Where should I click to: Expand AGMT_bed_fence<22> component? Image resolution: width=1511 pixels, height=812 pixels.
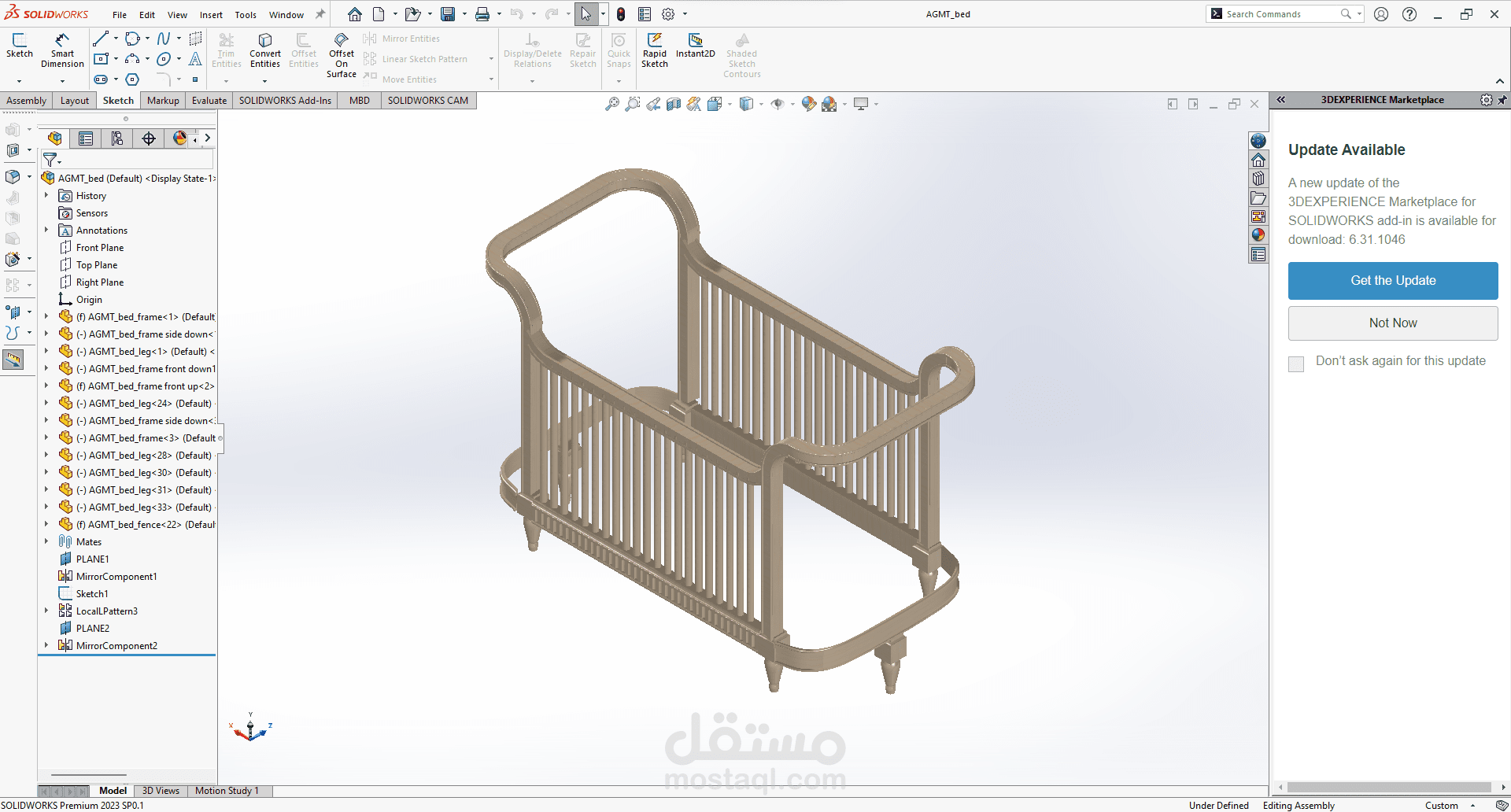[46, 524]
